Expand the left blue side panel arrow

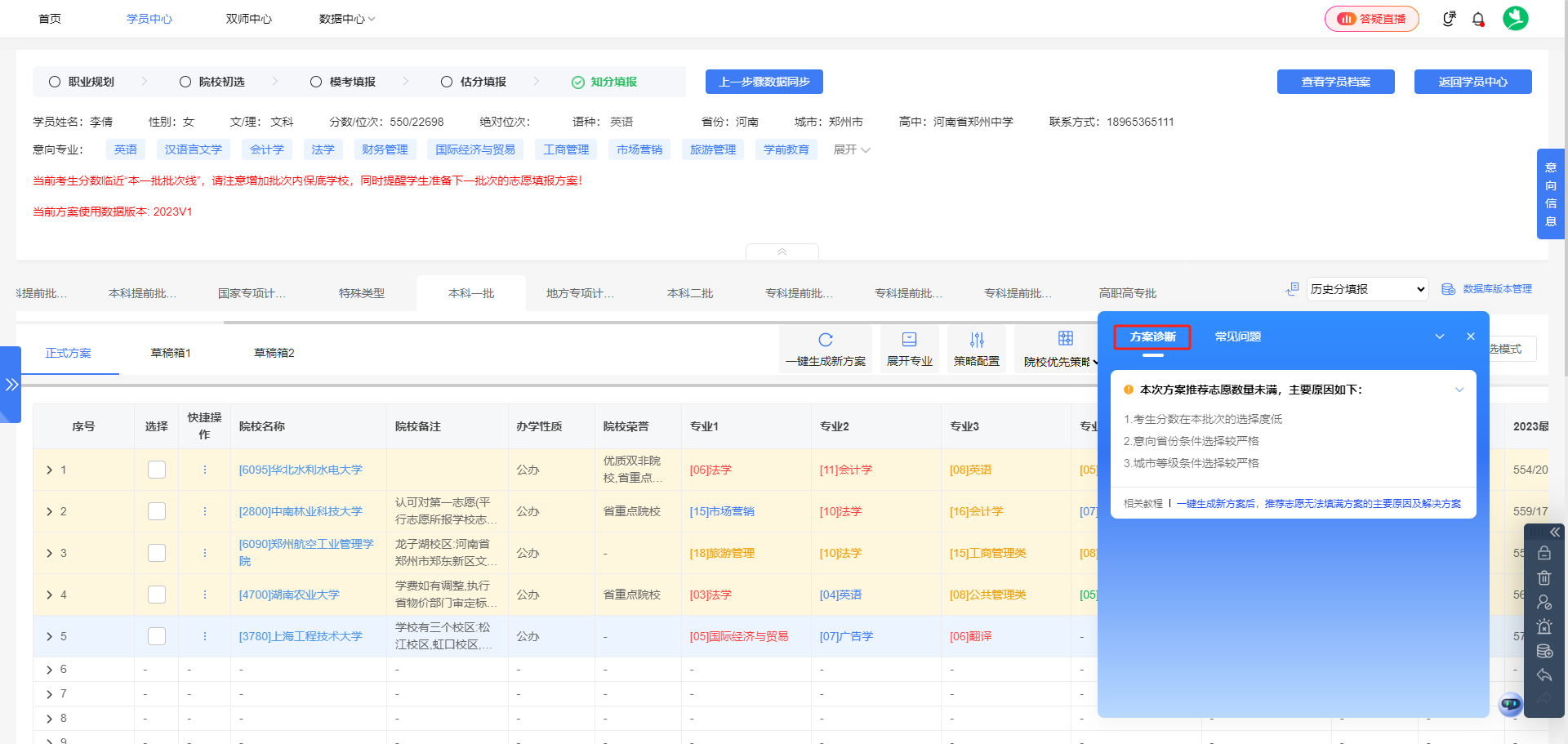coord(11,385)
